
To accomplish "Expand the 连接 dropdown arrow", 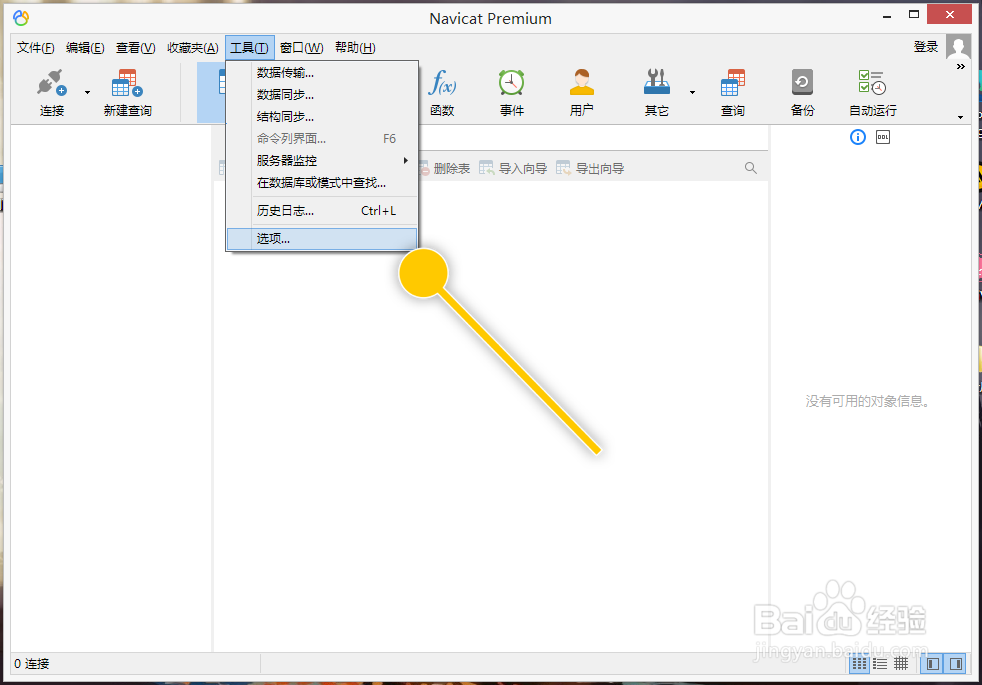I will pos(87,93).
